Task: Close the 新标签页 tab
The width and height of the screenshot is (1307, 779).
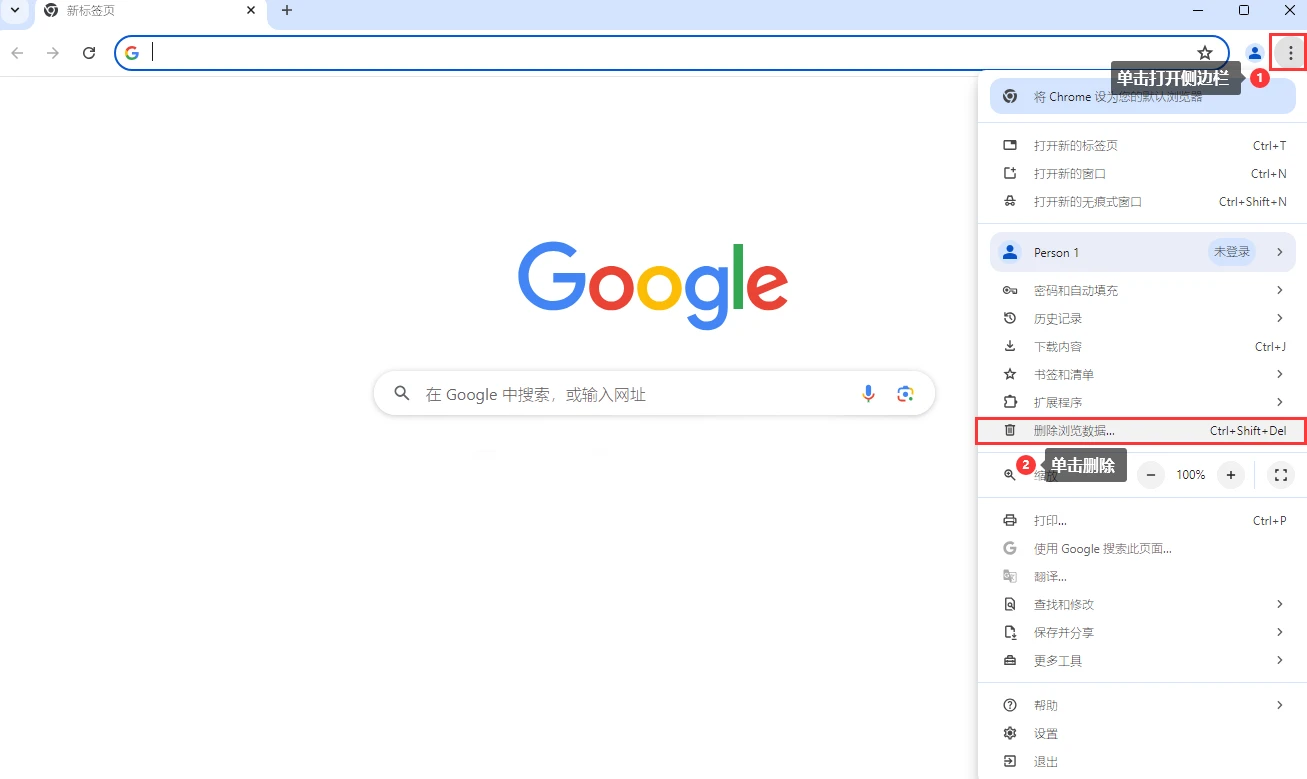Action: (x=251, y=10)
